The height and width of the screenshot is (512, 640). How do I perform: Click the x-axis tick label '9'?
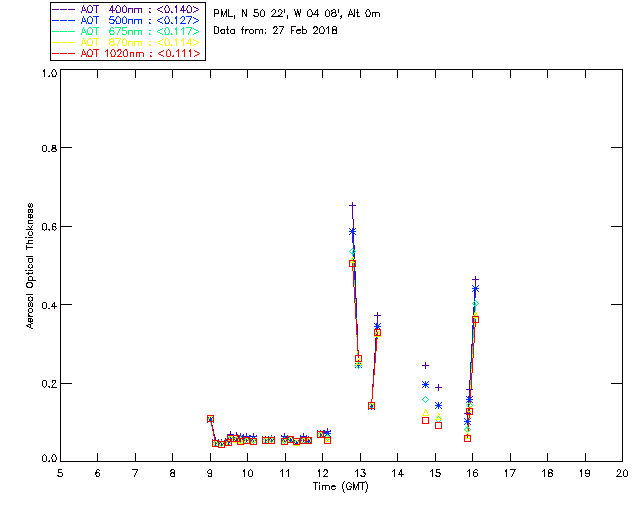point(210,473)
